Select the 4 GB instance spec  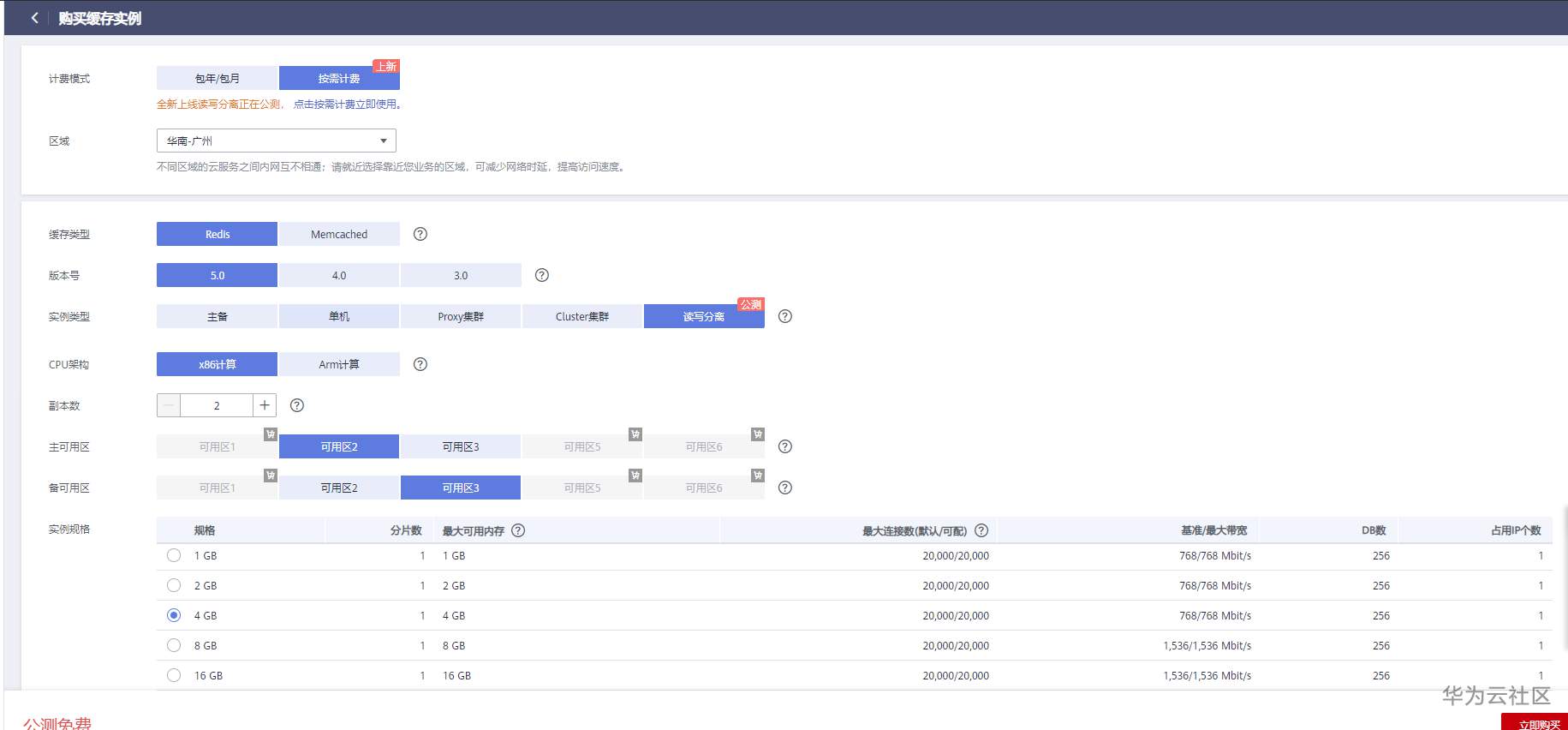[x=174, y=615]
